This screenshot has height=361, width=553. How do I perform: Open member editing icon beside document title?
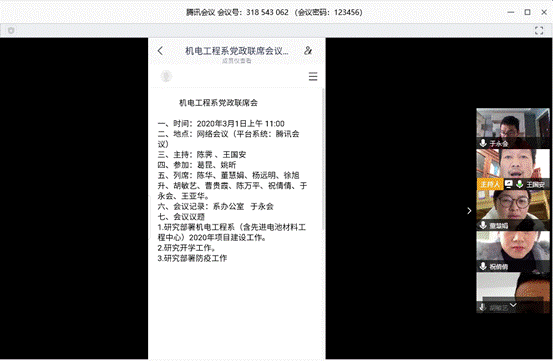[308, 51]
